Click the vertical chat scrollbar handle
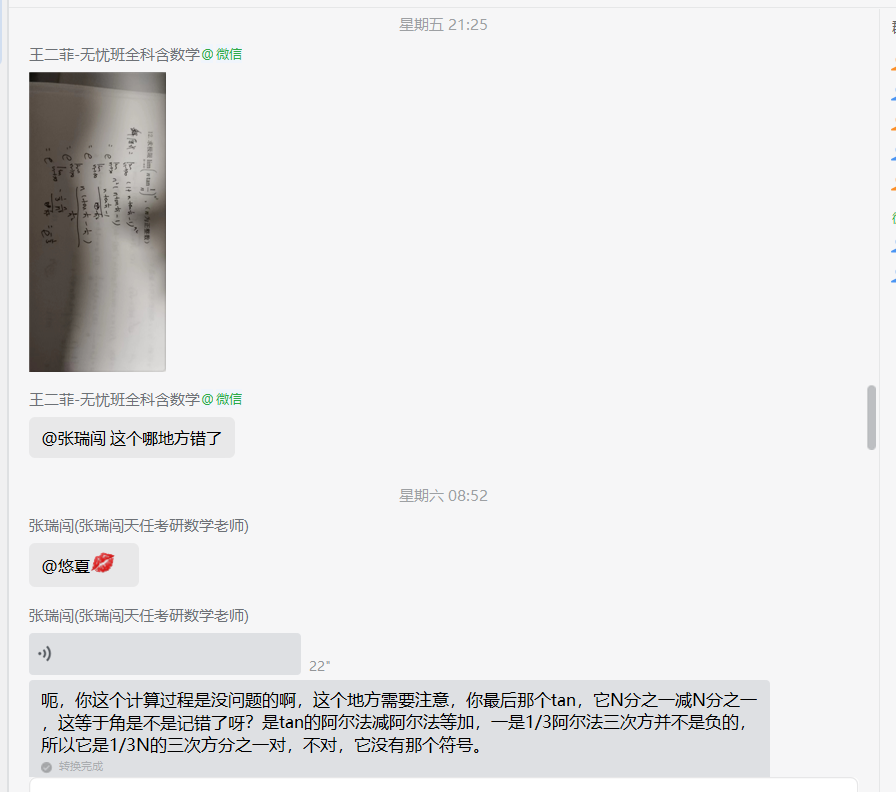The height and width of the screenshot is (792, 896). 871,418
